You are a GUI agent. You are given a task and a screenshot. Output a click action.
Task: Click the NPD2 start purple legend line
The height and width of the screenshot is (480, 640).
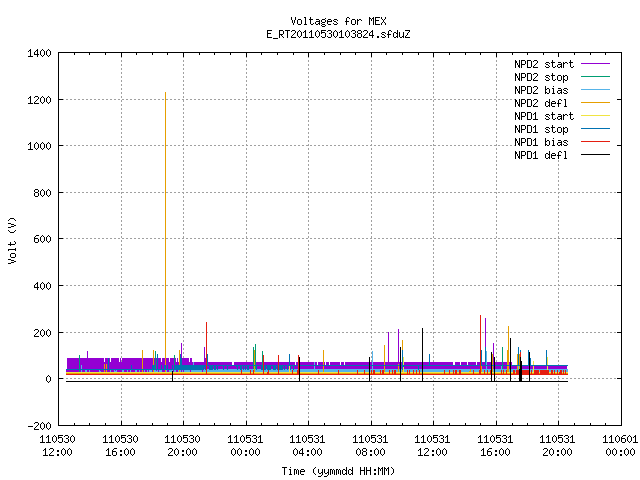click(596, 64)
